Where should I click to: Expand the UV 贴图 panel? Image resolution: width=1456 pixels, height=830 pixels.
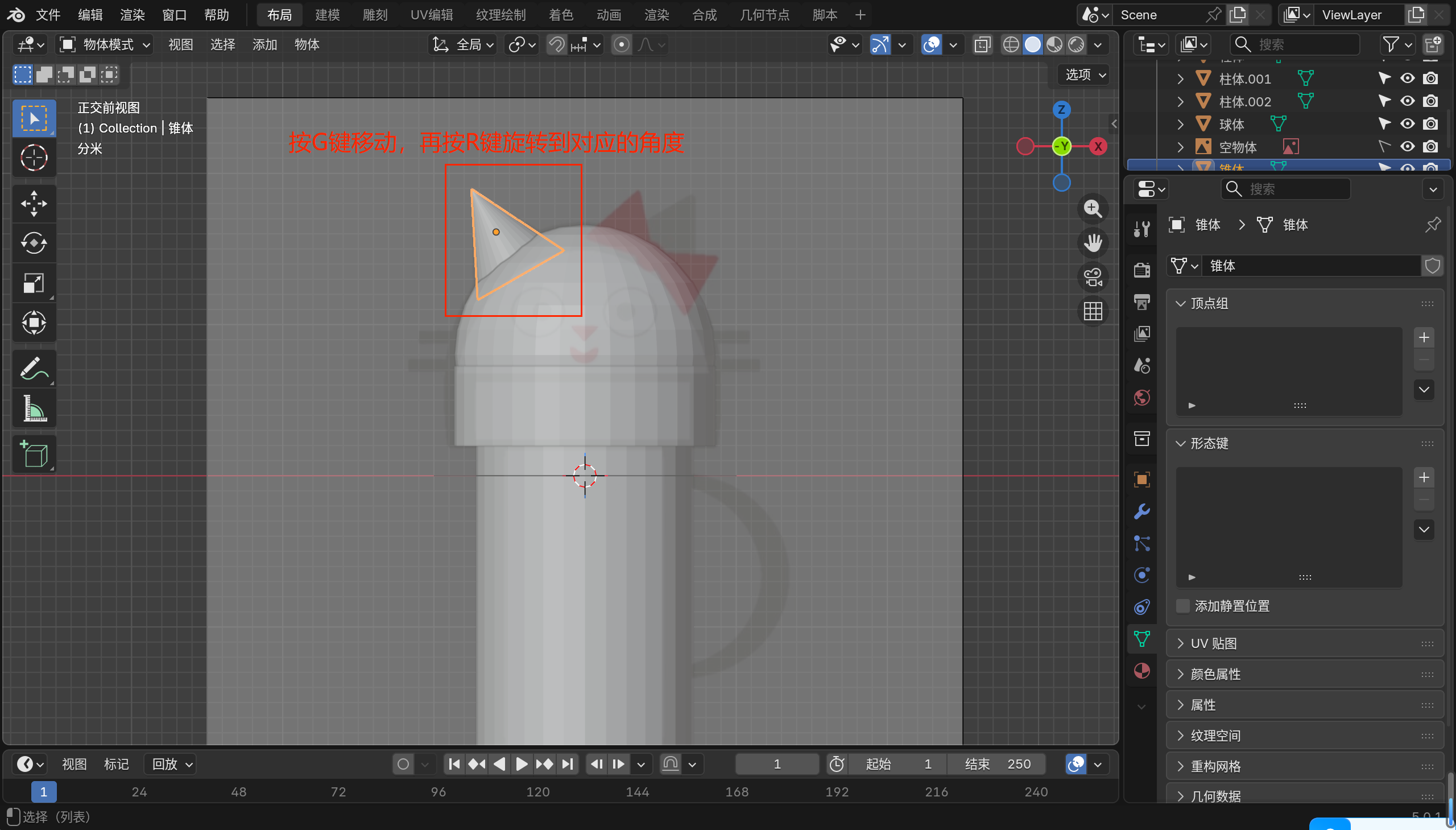1214,643
